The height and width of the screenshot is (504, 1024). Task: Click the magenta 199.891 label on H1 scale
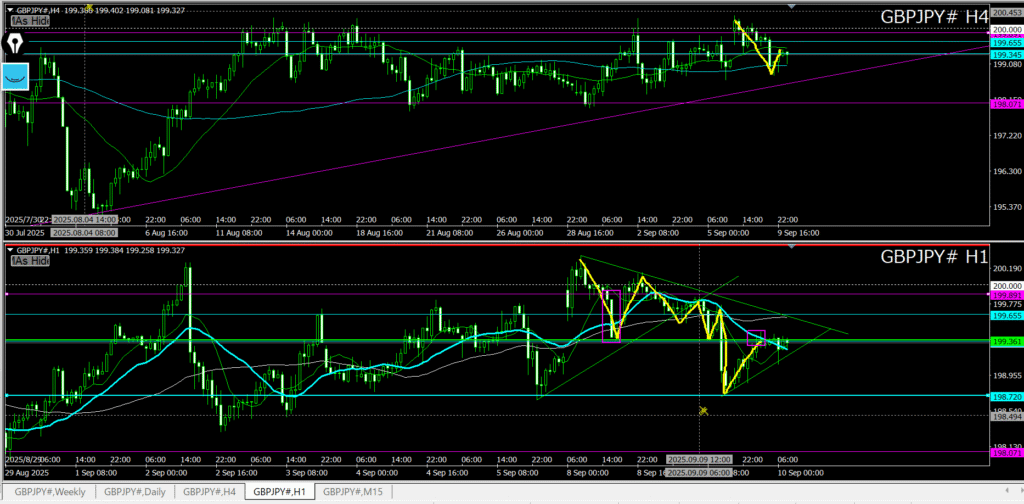tap(1006, 294)
